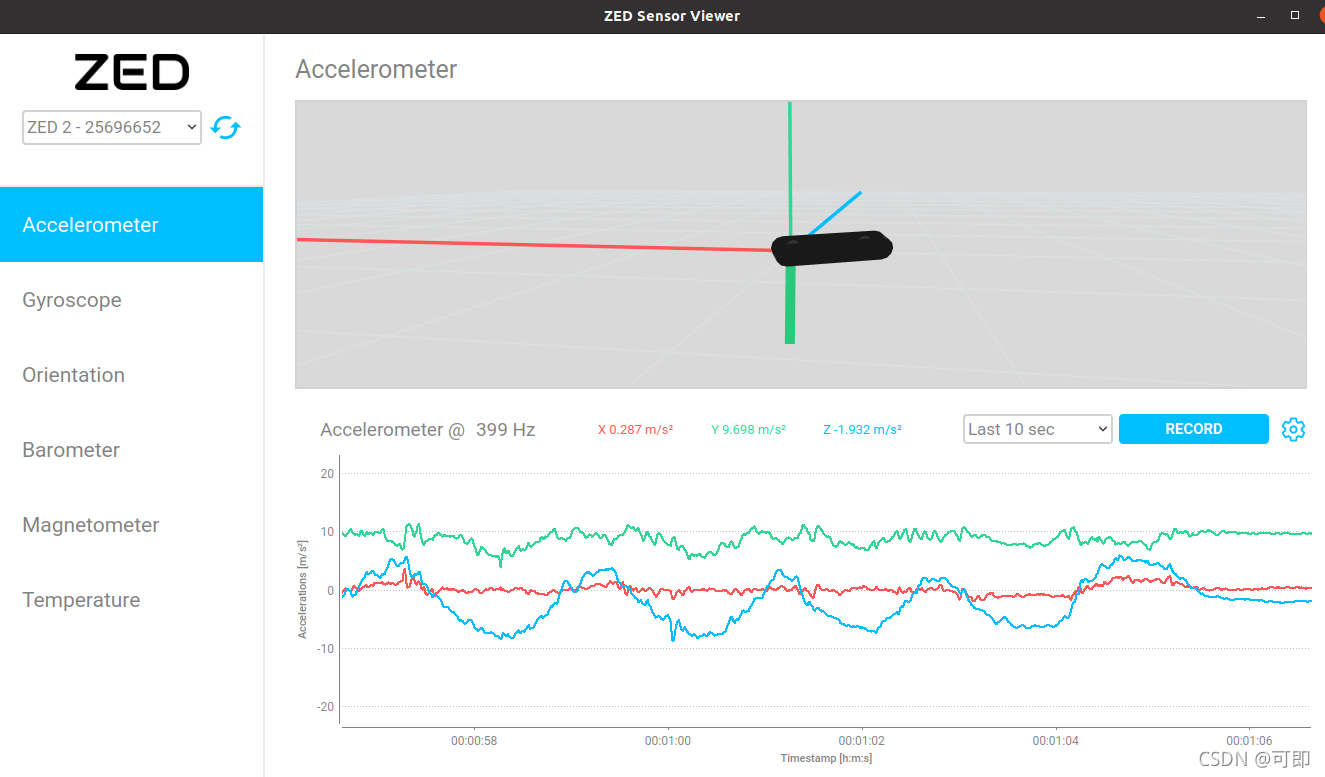Click the 00:01:02 timestamp label
The height and width of the screenshot is (777, 1325).
pos(862,742)
